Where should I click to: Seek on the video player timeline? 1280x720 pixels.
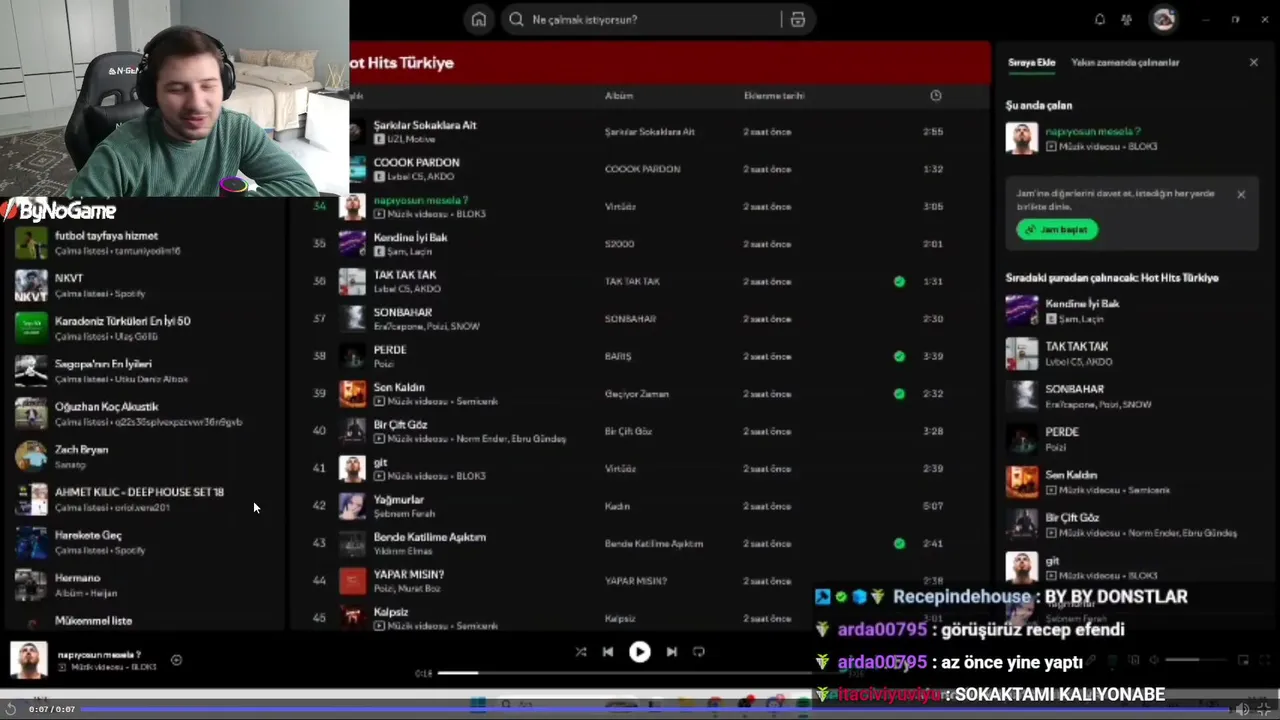pyautogui.click(x=655, y=709)
